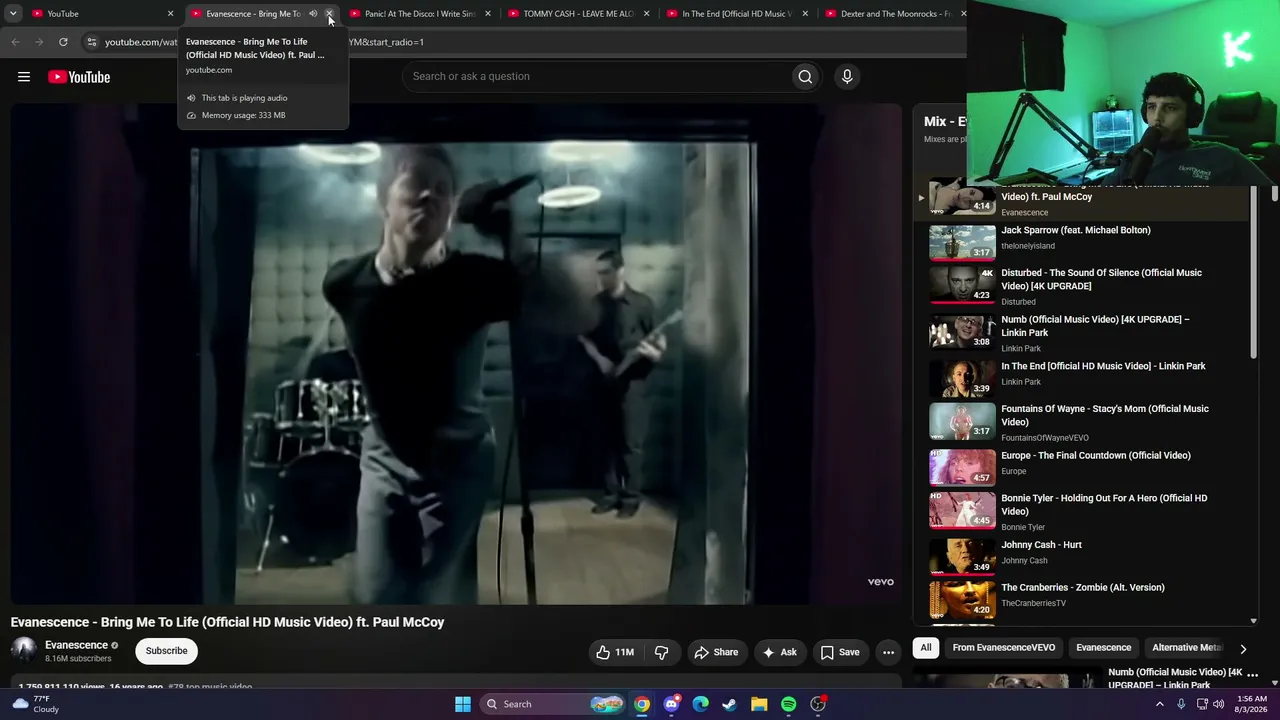Filter by From EvanescenceVEVO chip
Viewport: 1280px width, 720px height.
coord(1004,648)
